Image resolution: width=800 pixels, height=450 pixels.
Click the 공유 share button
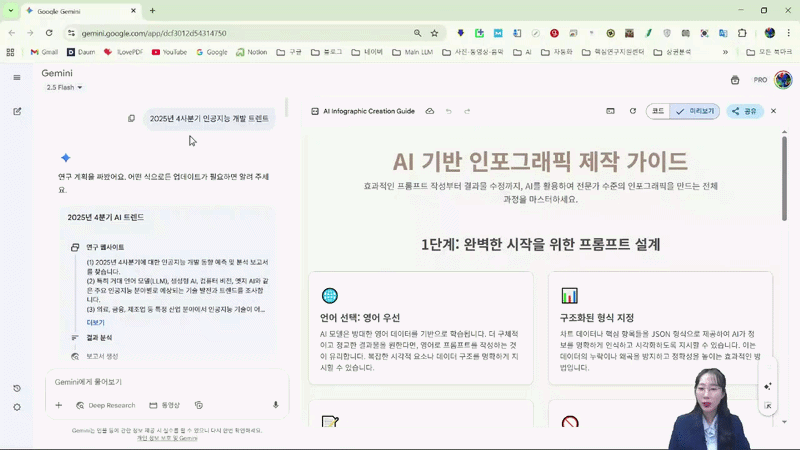point(743,111)
